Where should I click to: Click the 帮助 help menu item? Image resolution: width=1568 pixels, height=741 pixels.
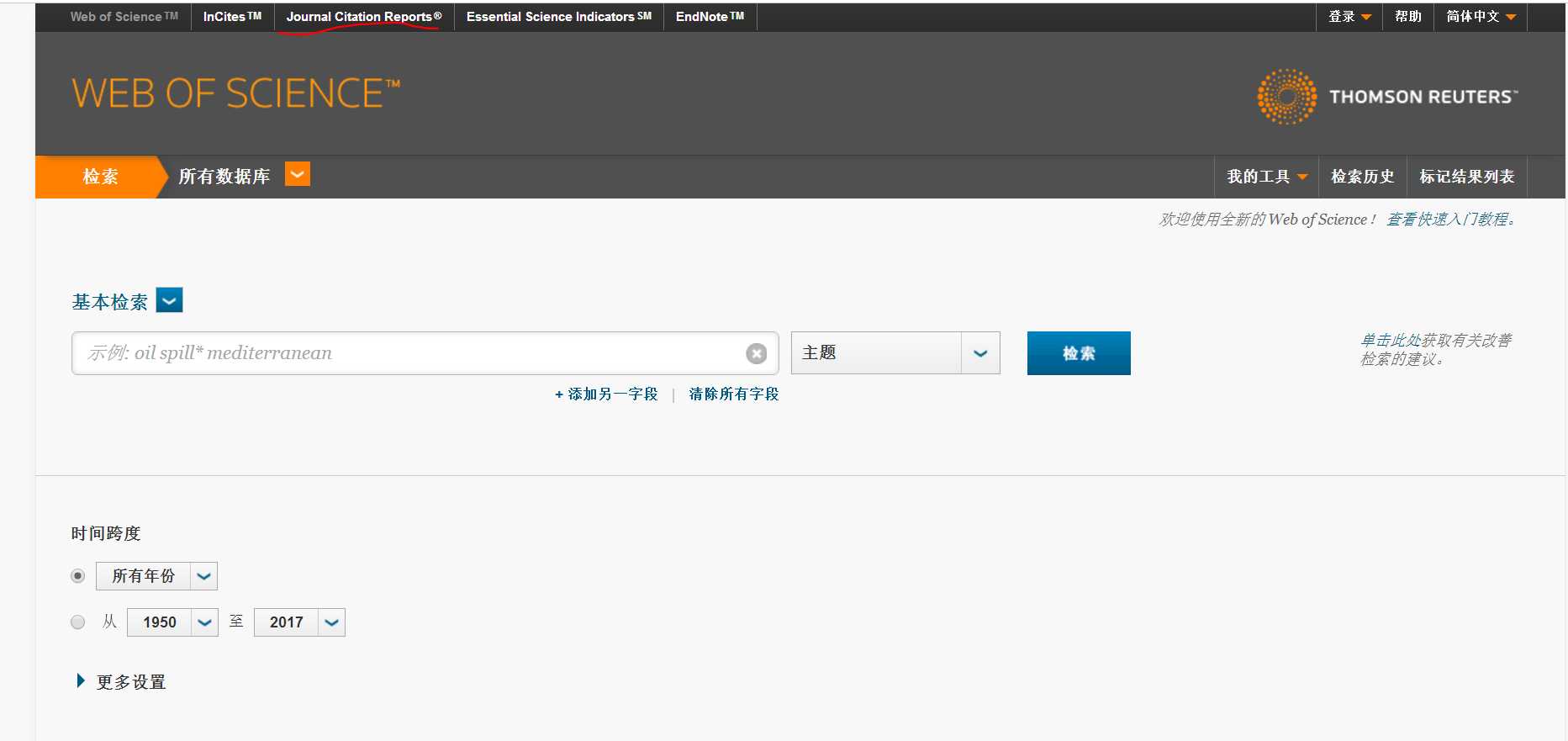tap(1408, 17)
